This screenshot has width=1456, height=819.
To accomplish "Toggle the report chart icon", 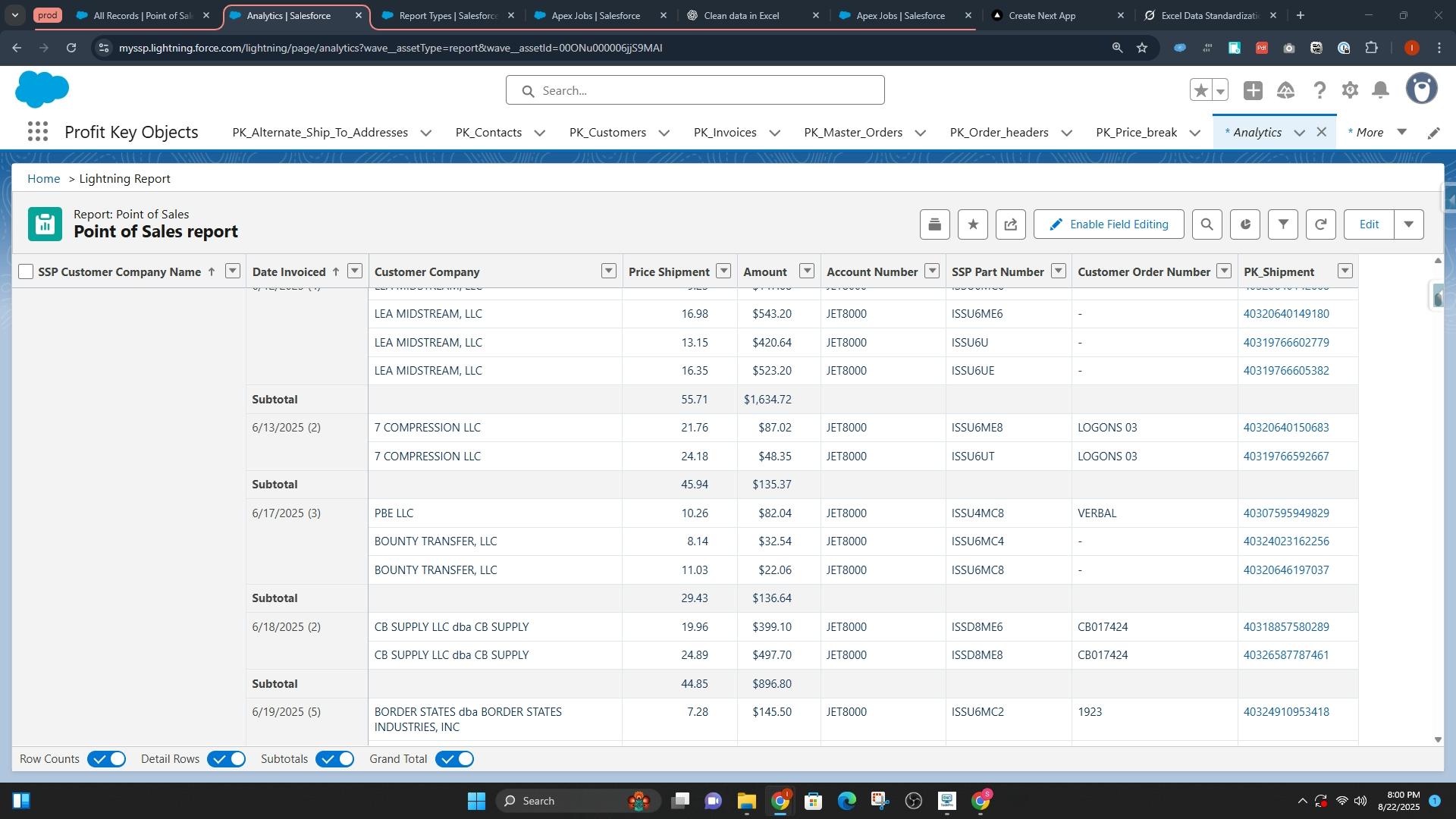I will [1244, 224].
